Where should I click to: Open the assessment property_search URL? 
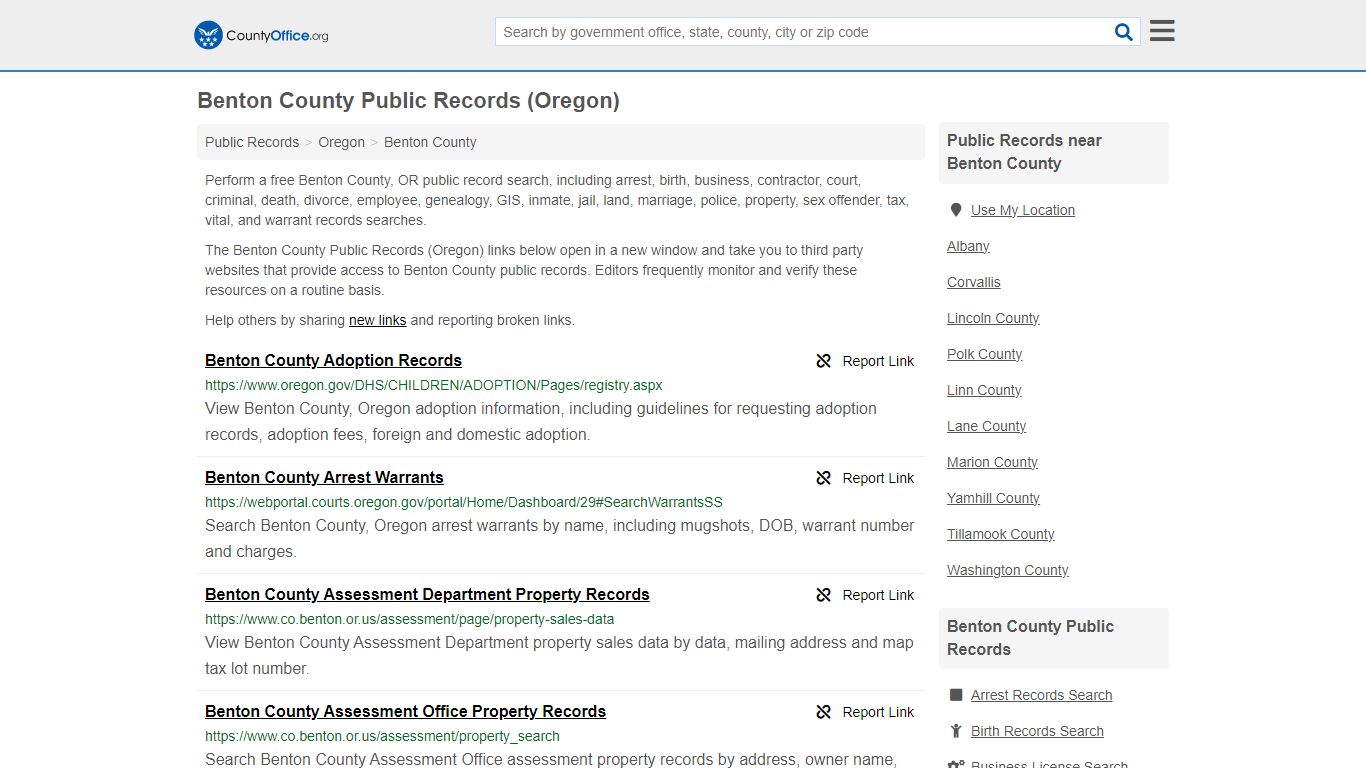382,736
